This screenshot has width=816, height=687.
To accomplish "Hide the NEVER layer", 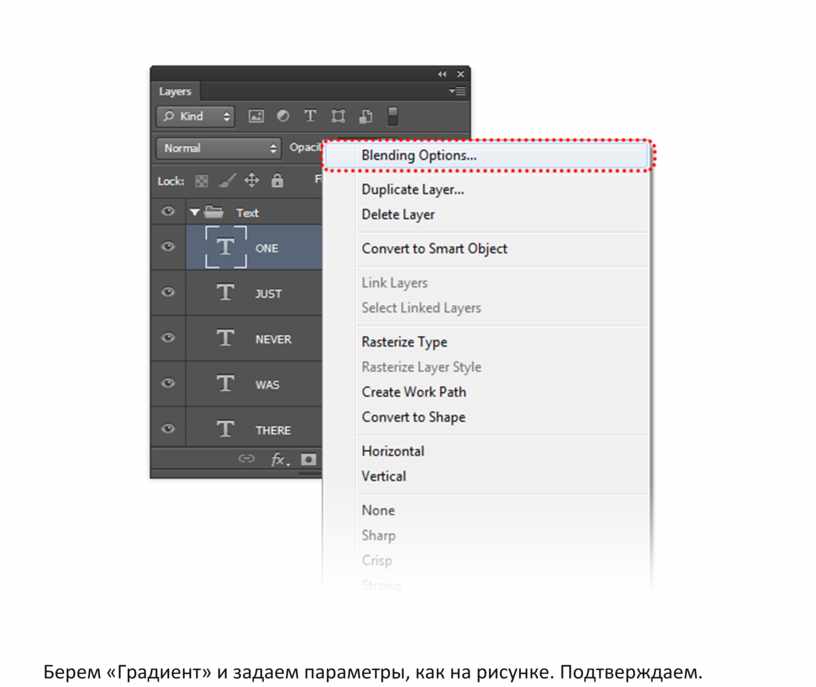I will pyautogui.click(x=168, y=338).
